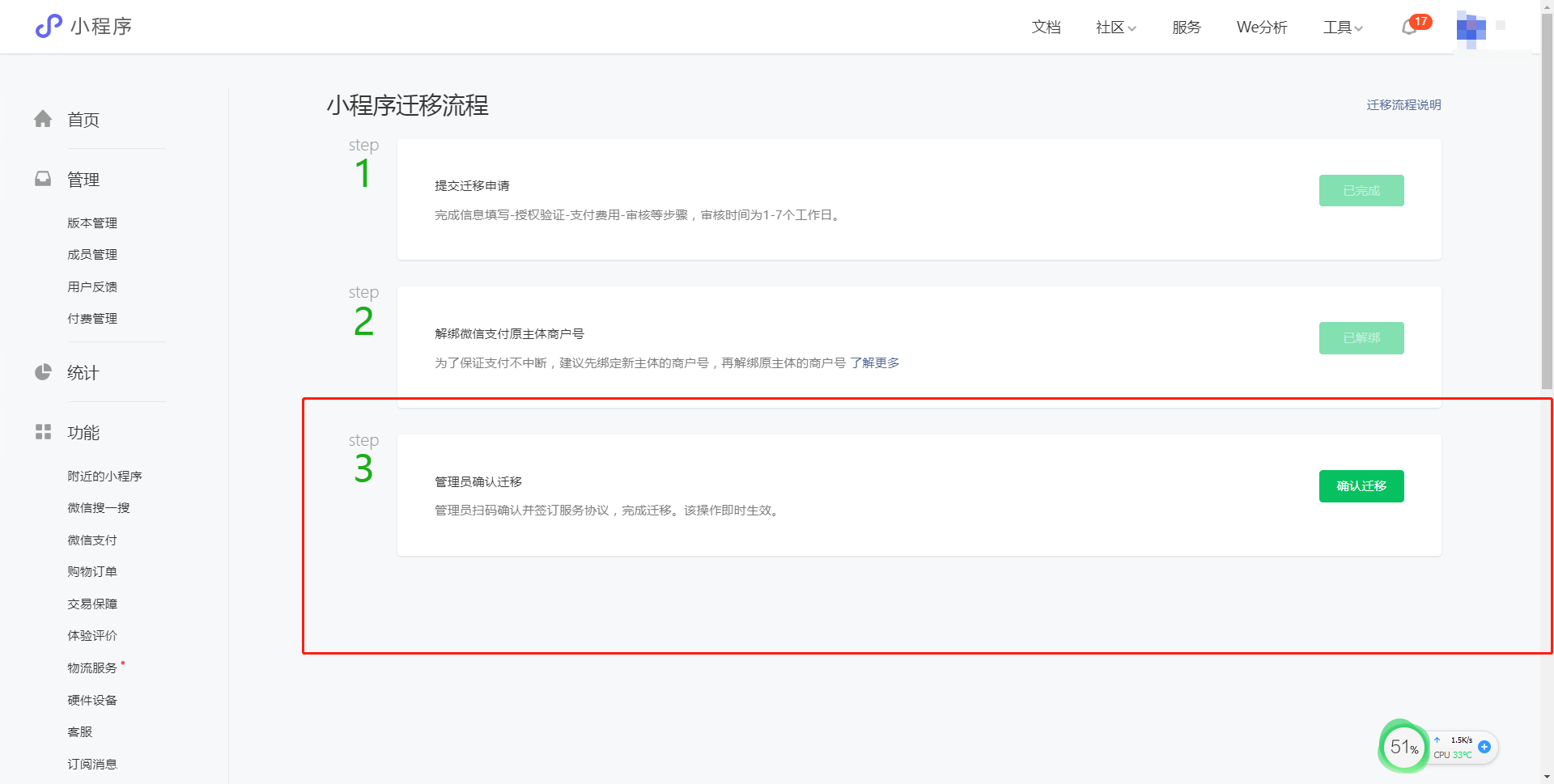Expand the 社区 dropdown menu
This screenshot has height=784, width=1554.
(x=1115, y=28)
